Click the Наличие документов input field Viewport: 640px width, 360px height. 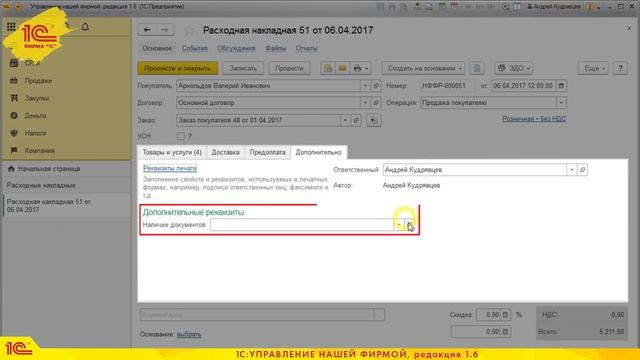[302, 225]
